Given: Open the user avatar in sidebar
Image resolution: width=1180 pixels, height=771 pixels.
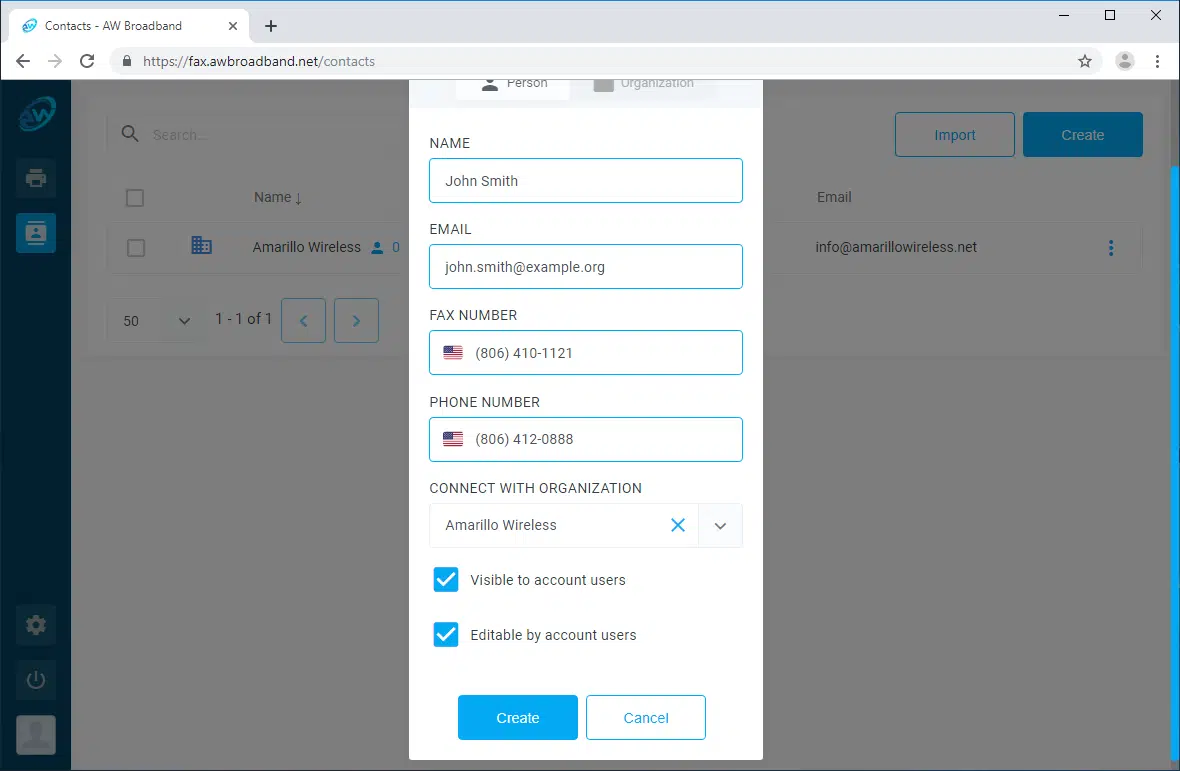Looking at the screenshot, I should point(35,735).
